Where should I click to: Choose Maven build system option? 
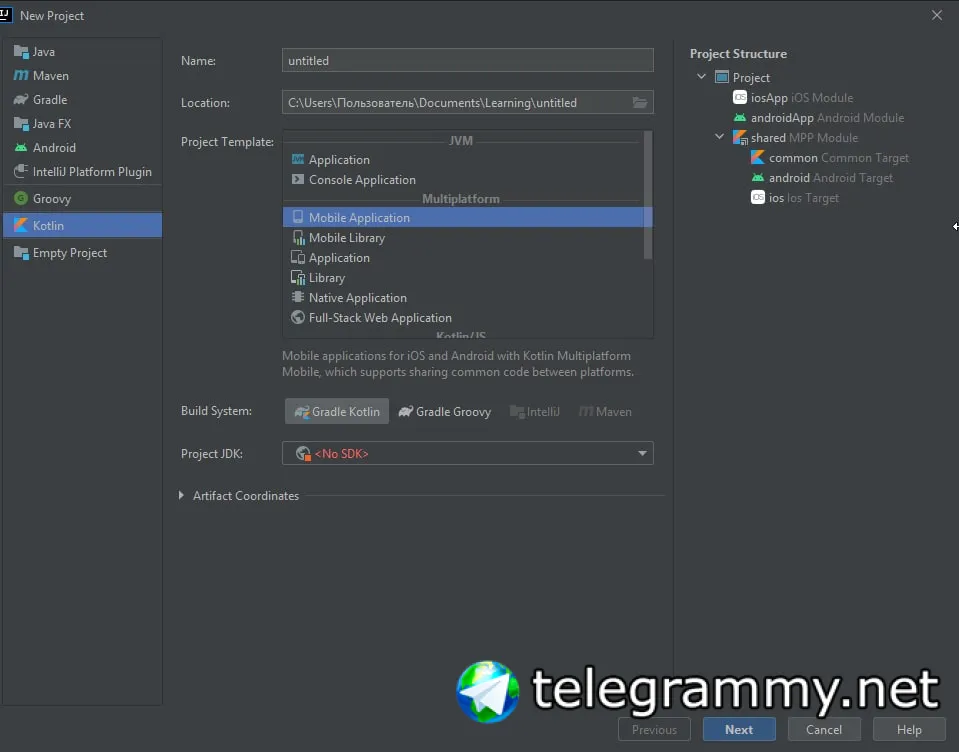(x=605, y=411)
